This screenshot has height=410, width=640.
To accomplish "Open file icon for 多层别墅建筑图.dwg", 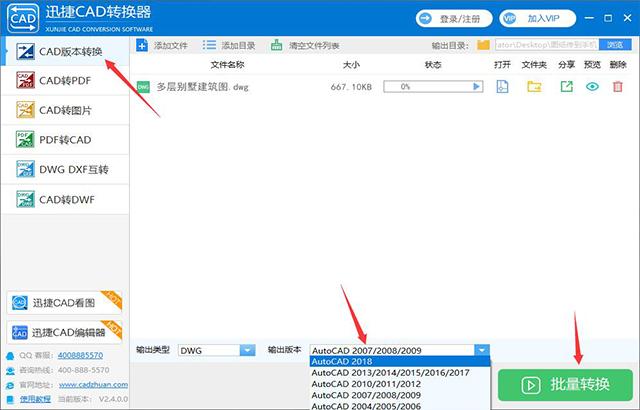I will (x=502, y=86).
